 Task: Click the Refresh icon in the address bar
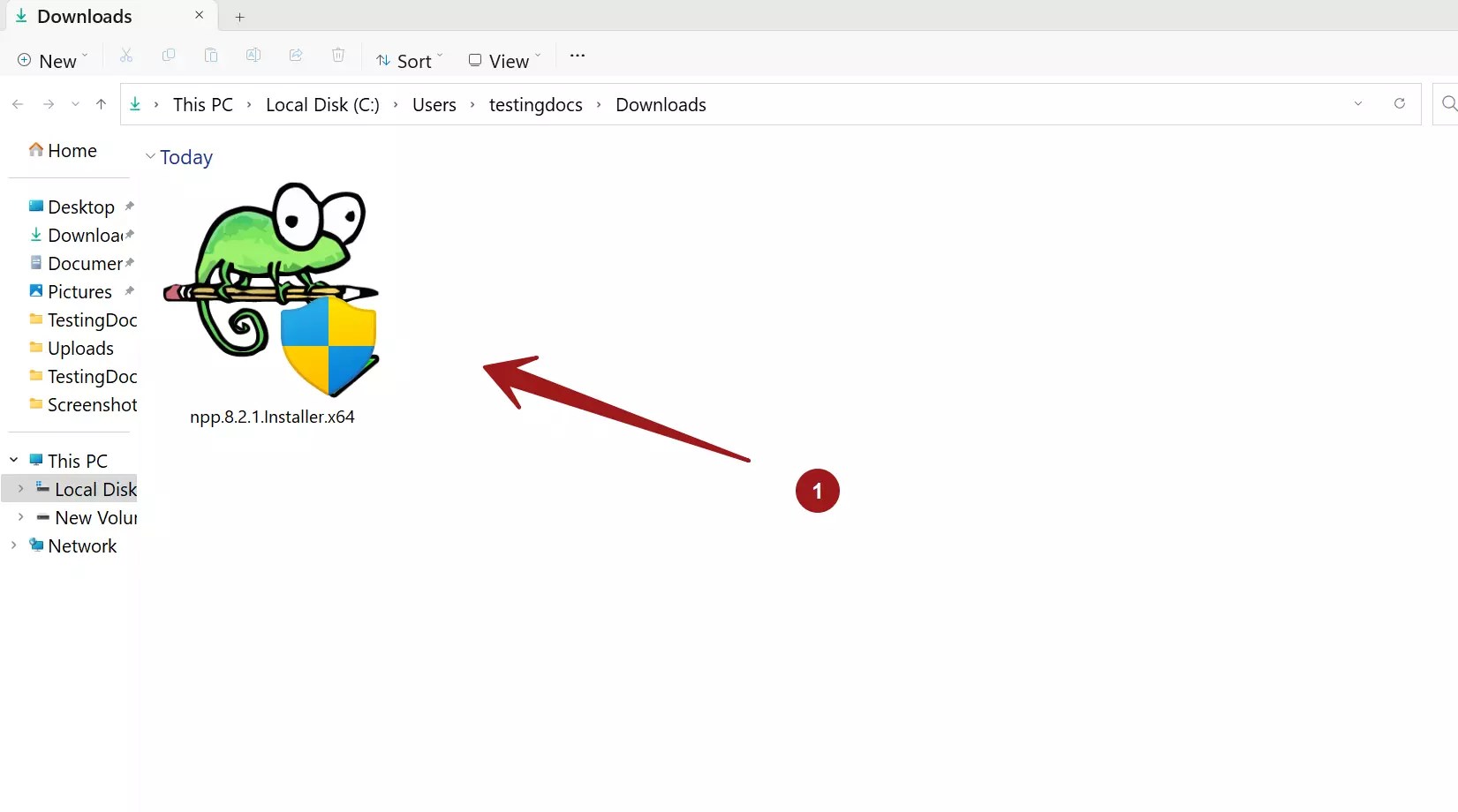(1399, 103)
